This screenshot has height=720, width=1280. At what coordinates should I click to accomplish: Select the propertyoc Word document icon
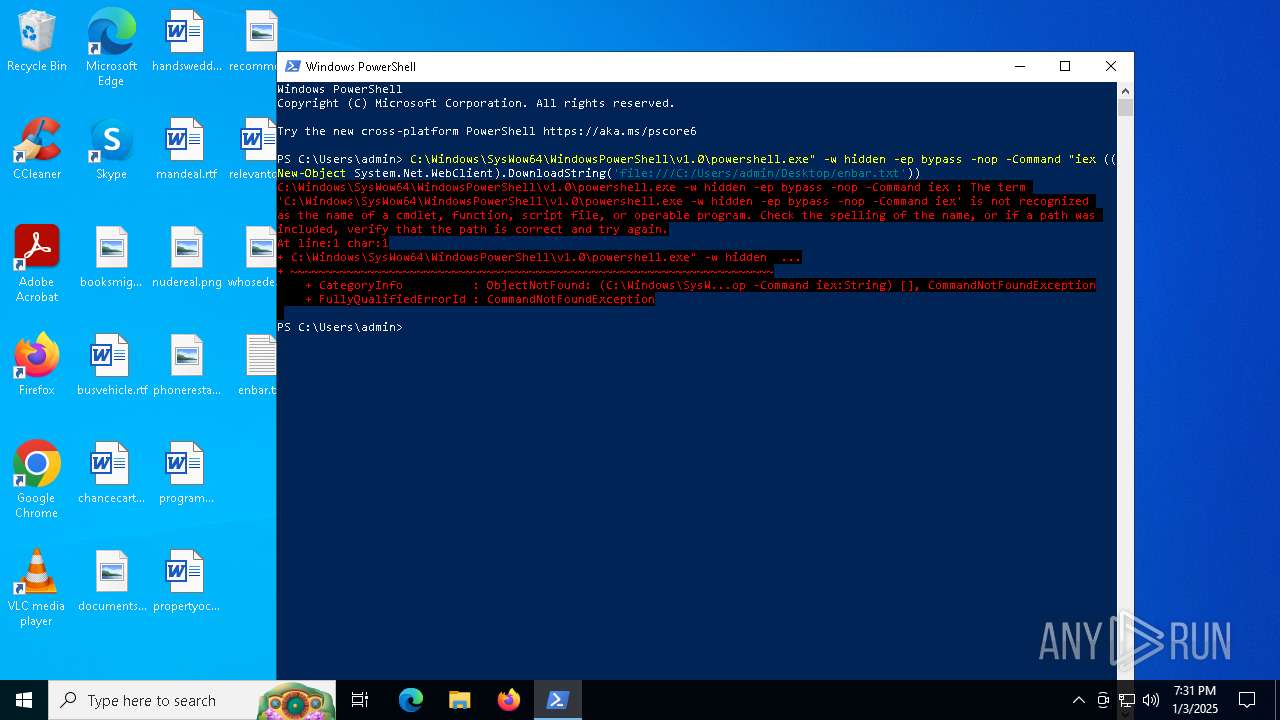pyautogui.click(x=186, y=581)
